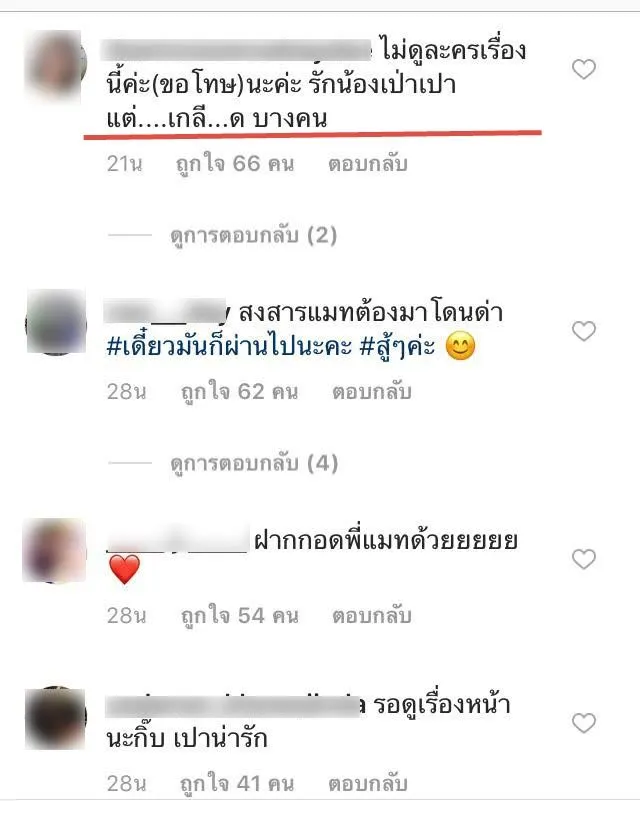Expand ดูการตอบกลับ (4) replies
640x824 pixels.
click(x=254, y=464)
